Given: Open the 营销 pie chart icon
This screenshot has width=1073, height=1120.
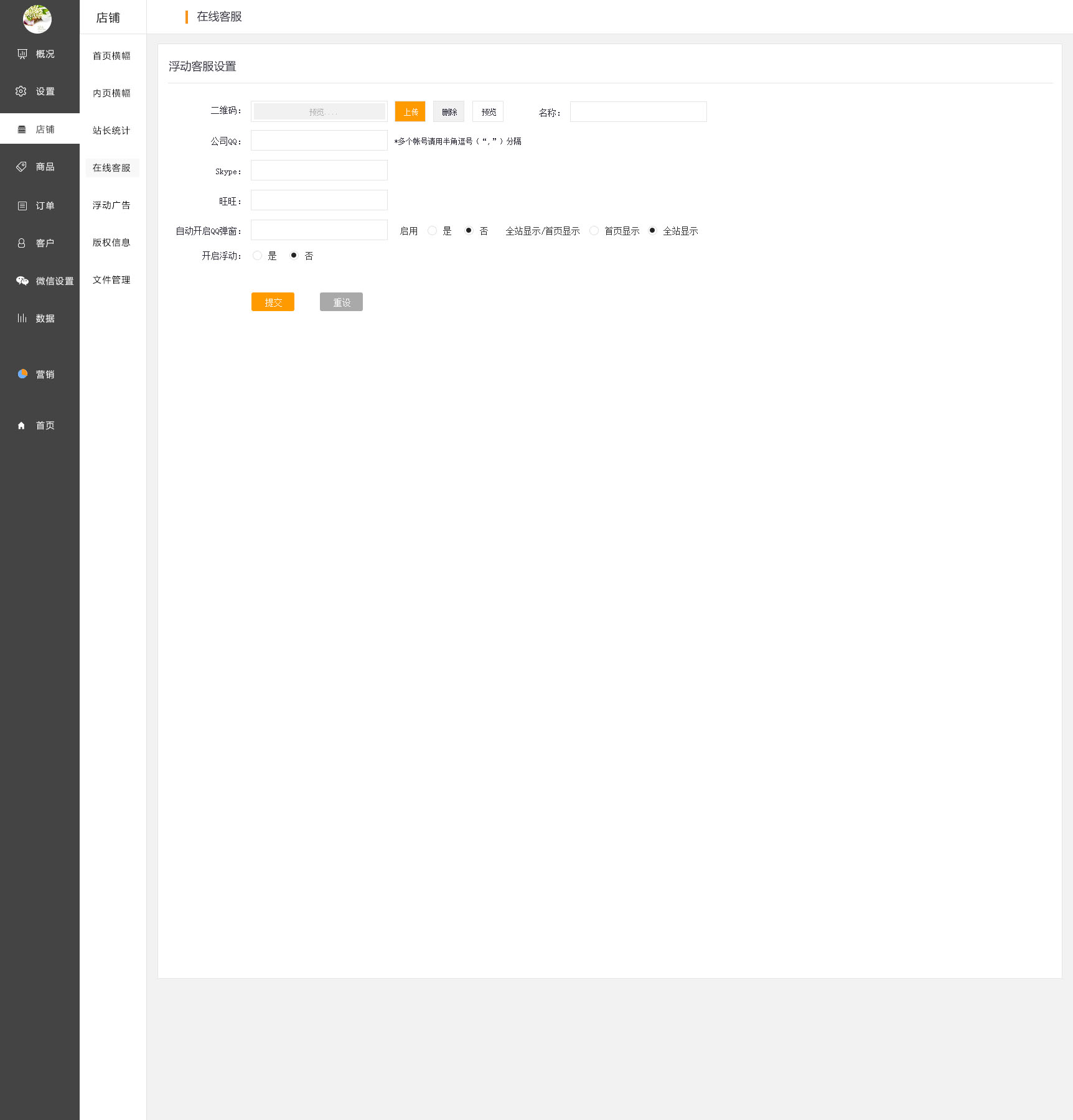Looking at the screenshot, I should coord(22,374).
